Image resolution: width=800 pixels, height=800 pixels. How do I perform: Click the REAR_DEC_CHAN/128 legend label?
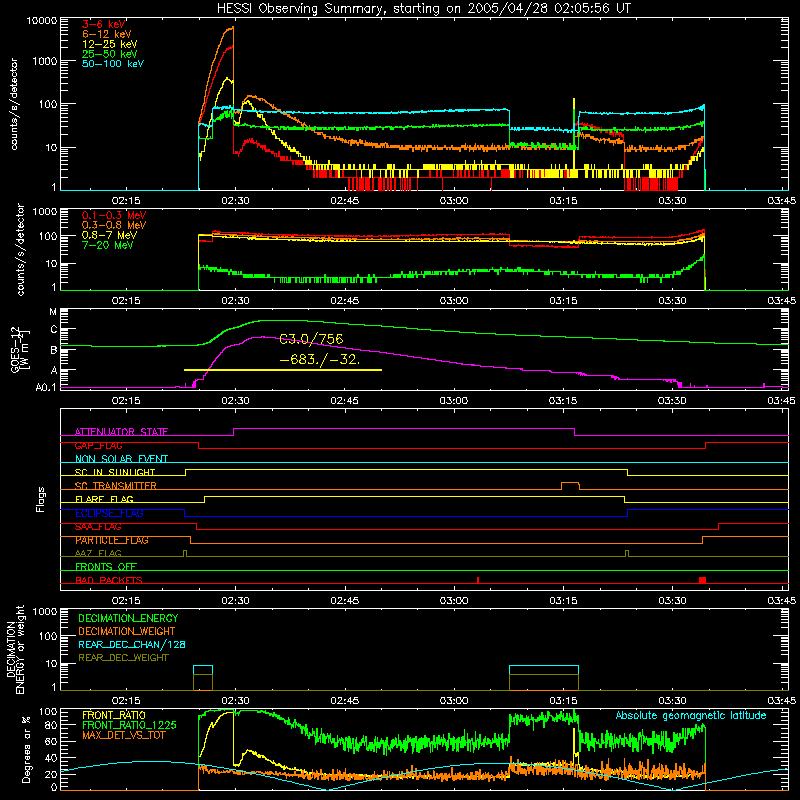point(132,644)
